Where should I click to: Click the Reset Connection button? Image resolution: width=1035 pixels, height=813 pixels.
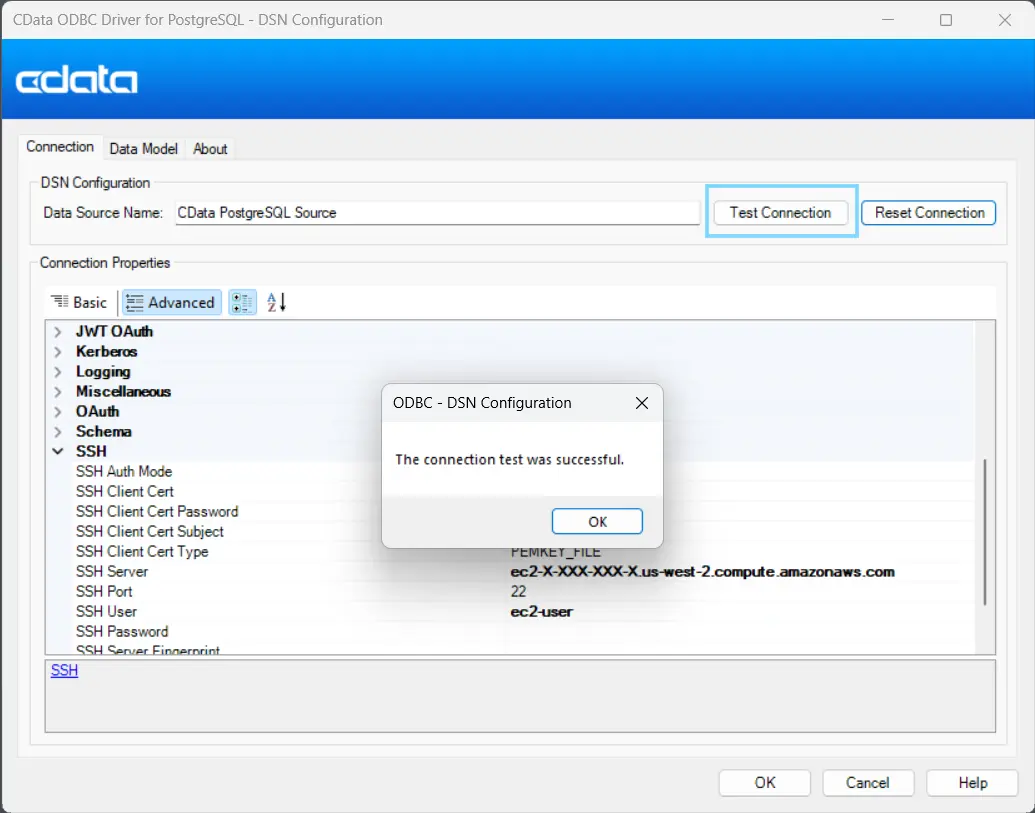click(x=929, y=212)
